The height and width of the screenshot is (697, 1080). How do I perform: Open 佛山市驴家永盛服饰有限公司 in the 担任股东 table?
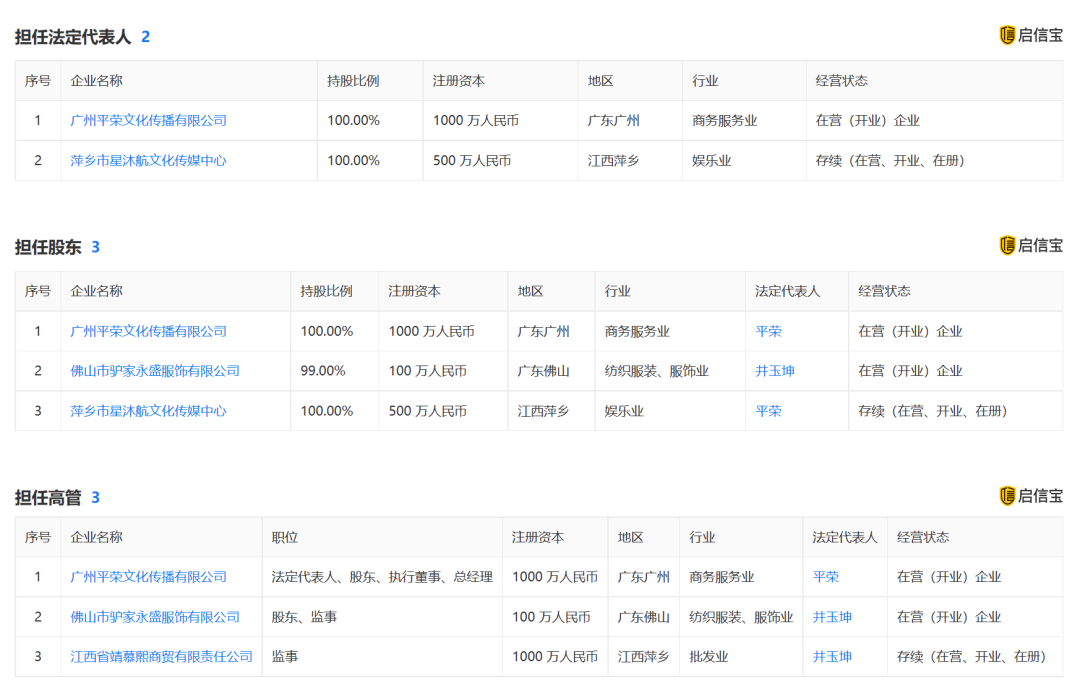coord(155,371)
